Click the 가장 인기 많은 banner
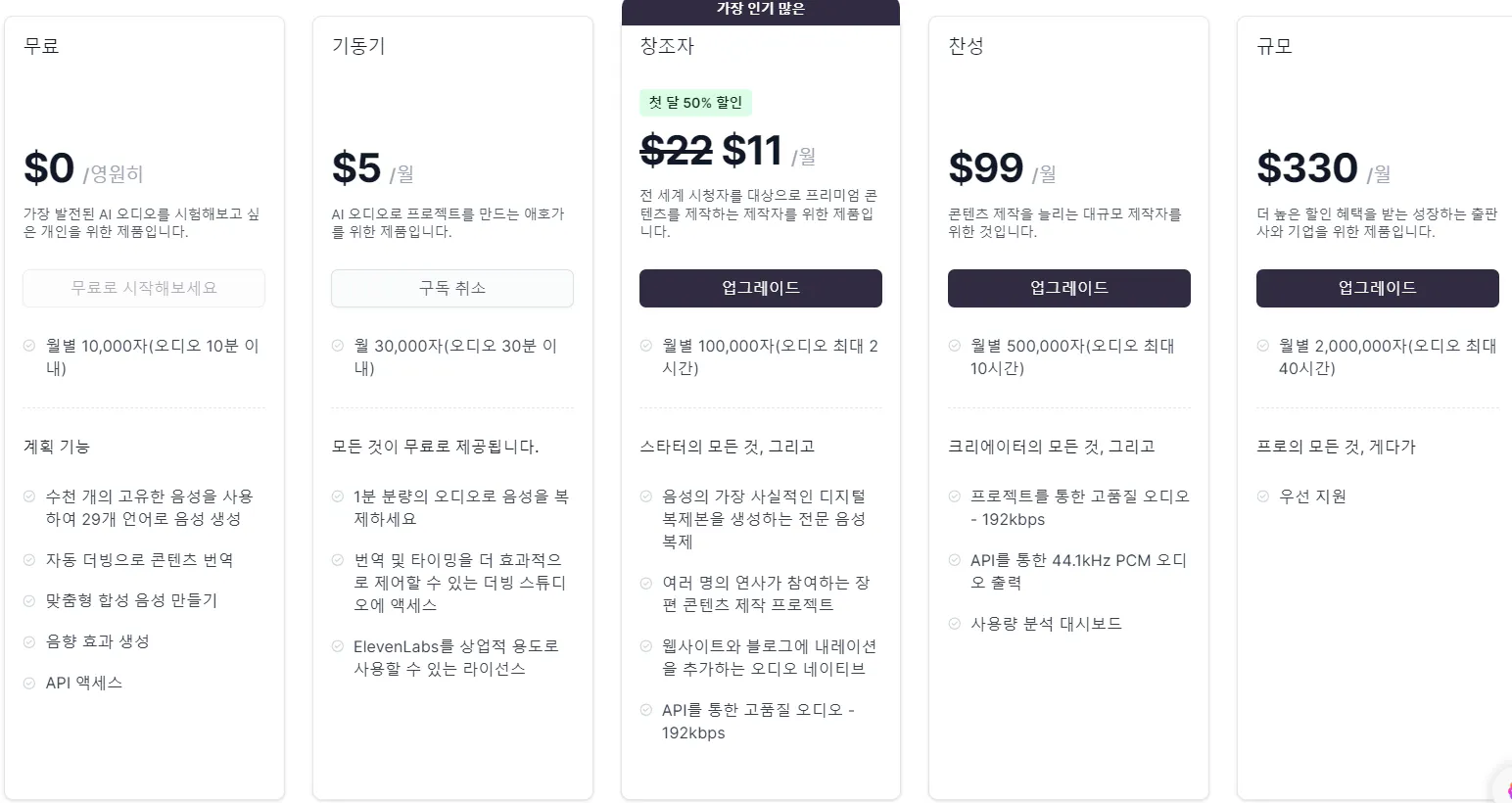1512x803 pixels. 760,9
